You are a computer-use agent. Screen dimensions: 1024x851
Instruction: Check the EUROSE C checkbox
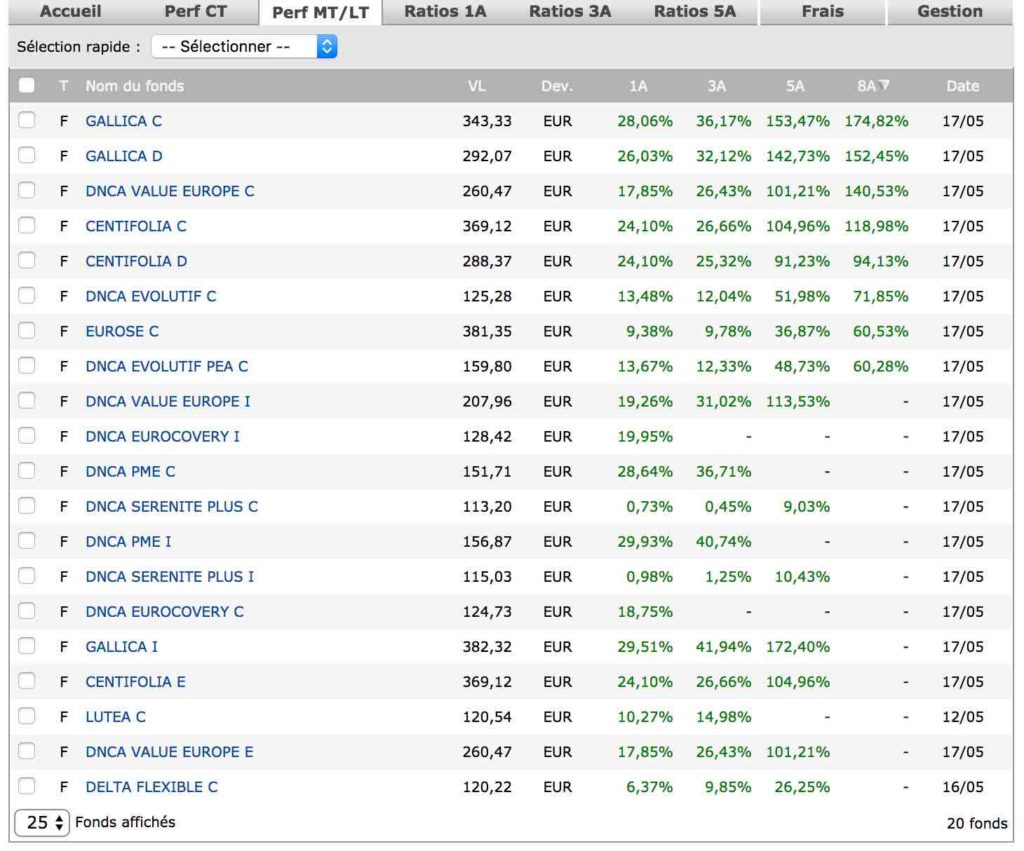click(27, 330)
